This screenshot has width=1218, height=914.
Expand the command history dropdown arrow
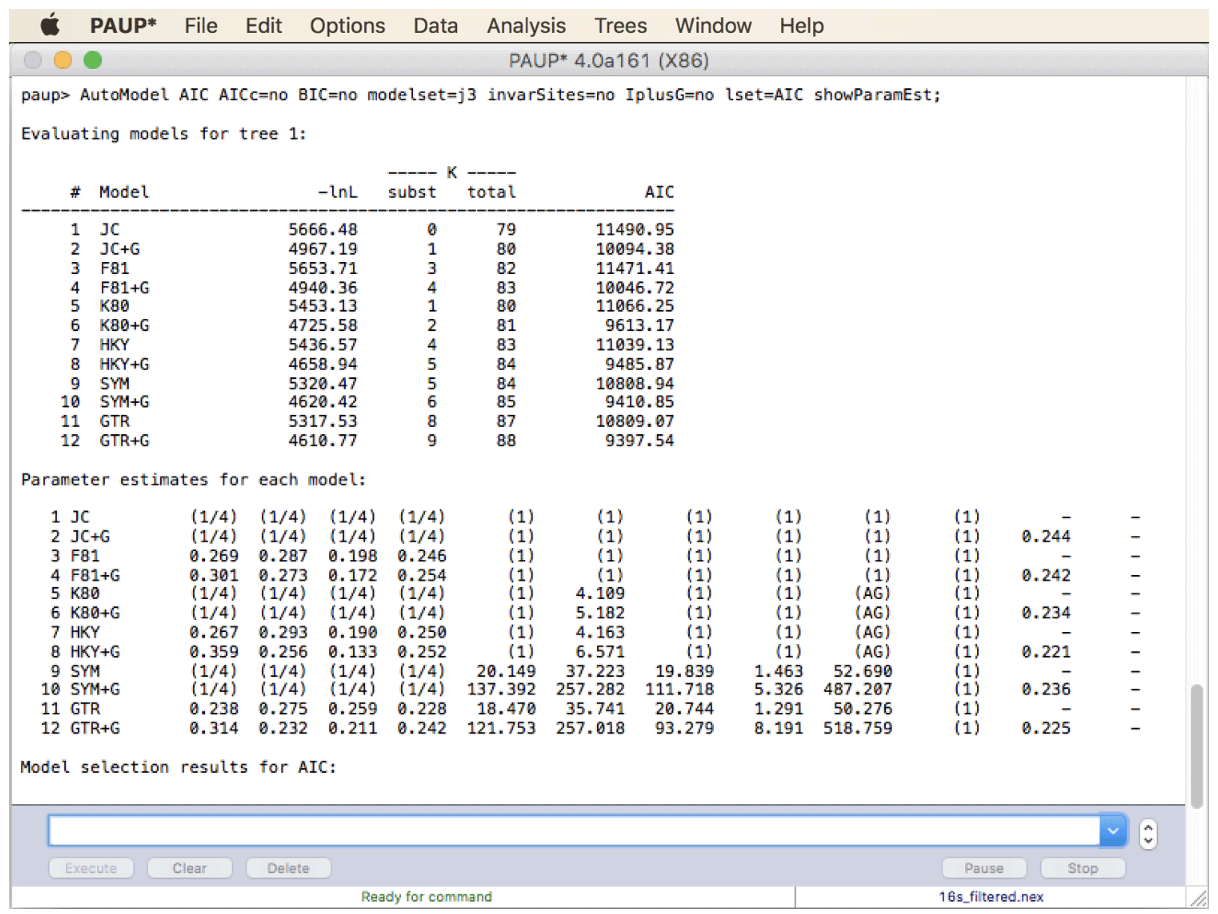pos(1113,831)
